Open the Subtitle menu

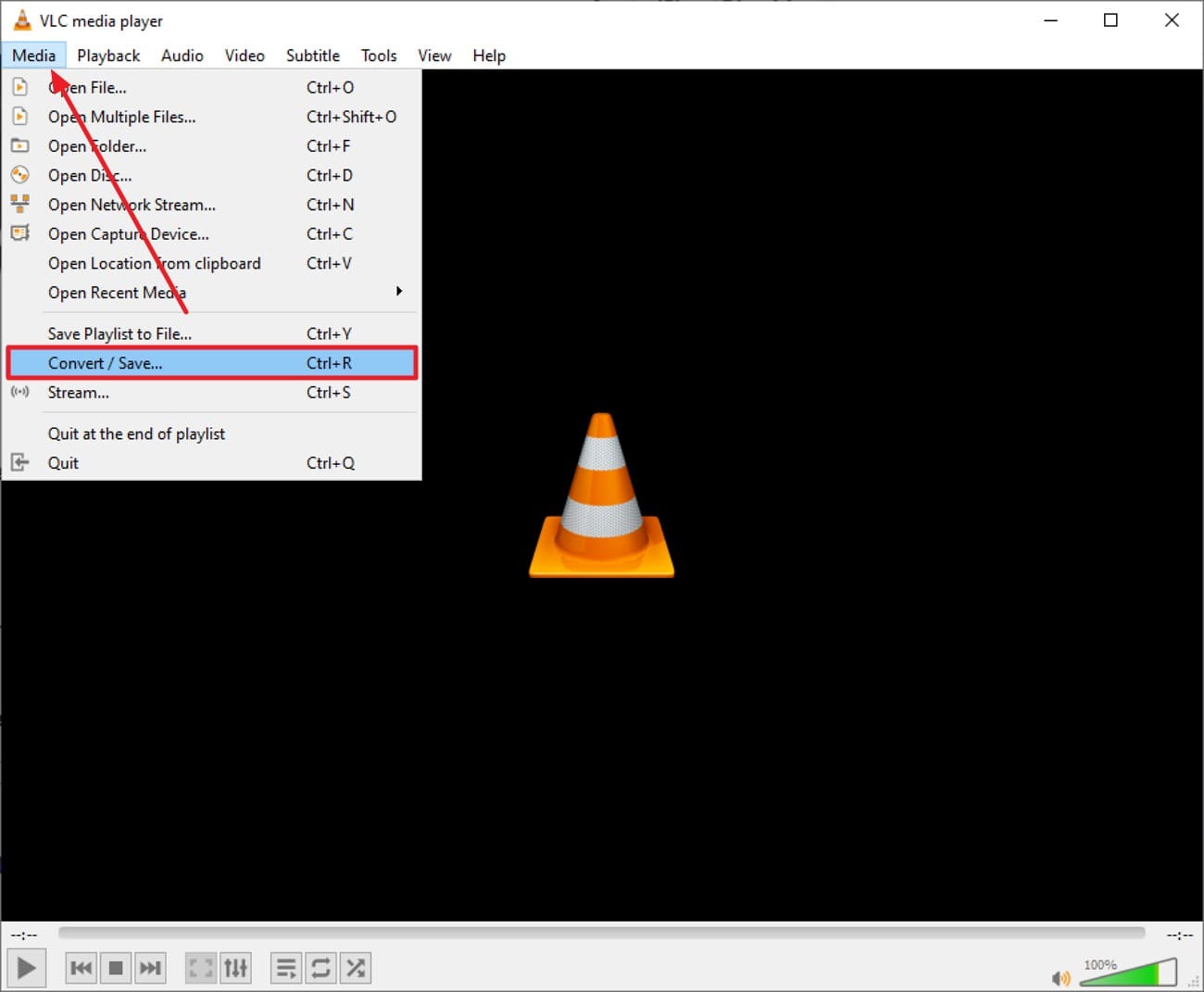click(x=312, y=55)
